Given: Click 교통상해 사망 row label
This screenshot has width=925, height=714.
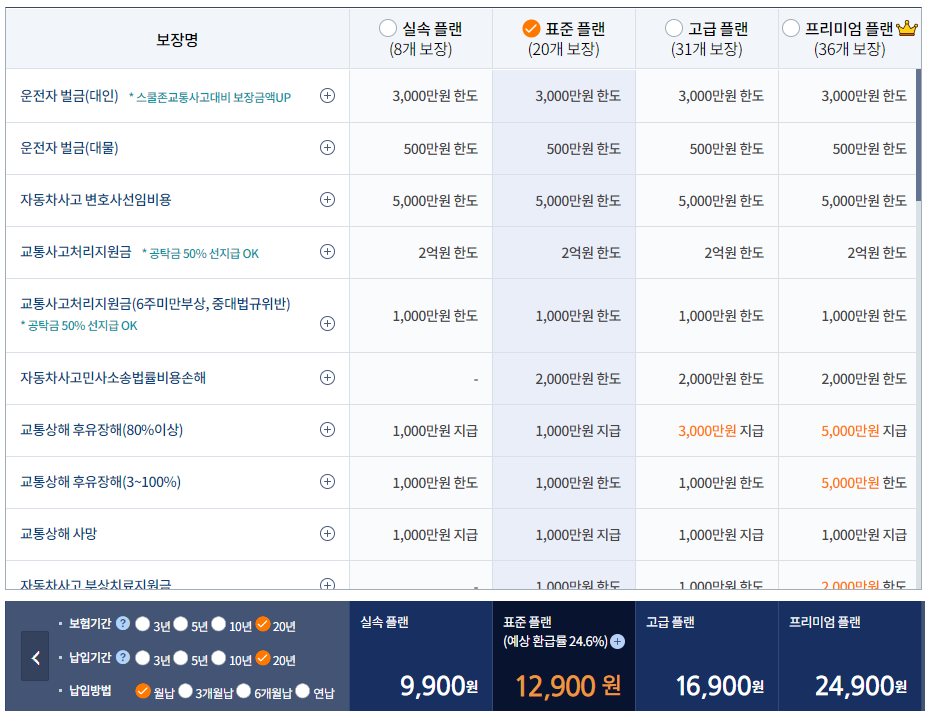Looking at the screenshot, I should 58,533.
